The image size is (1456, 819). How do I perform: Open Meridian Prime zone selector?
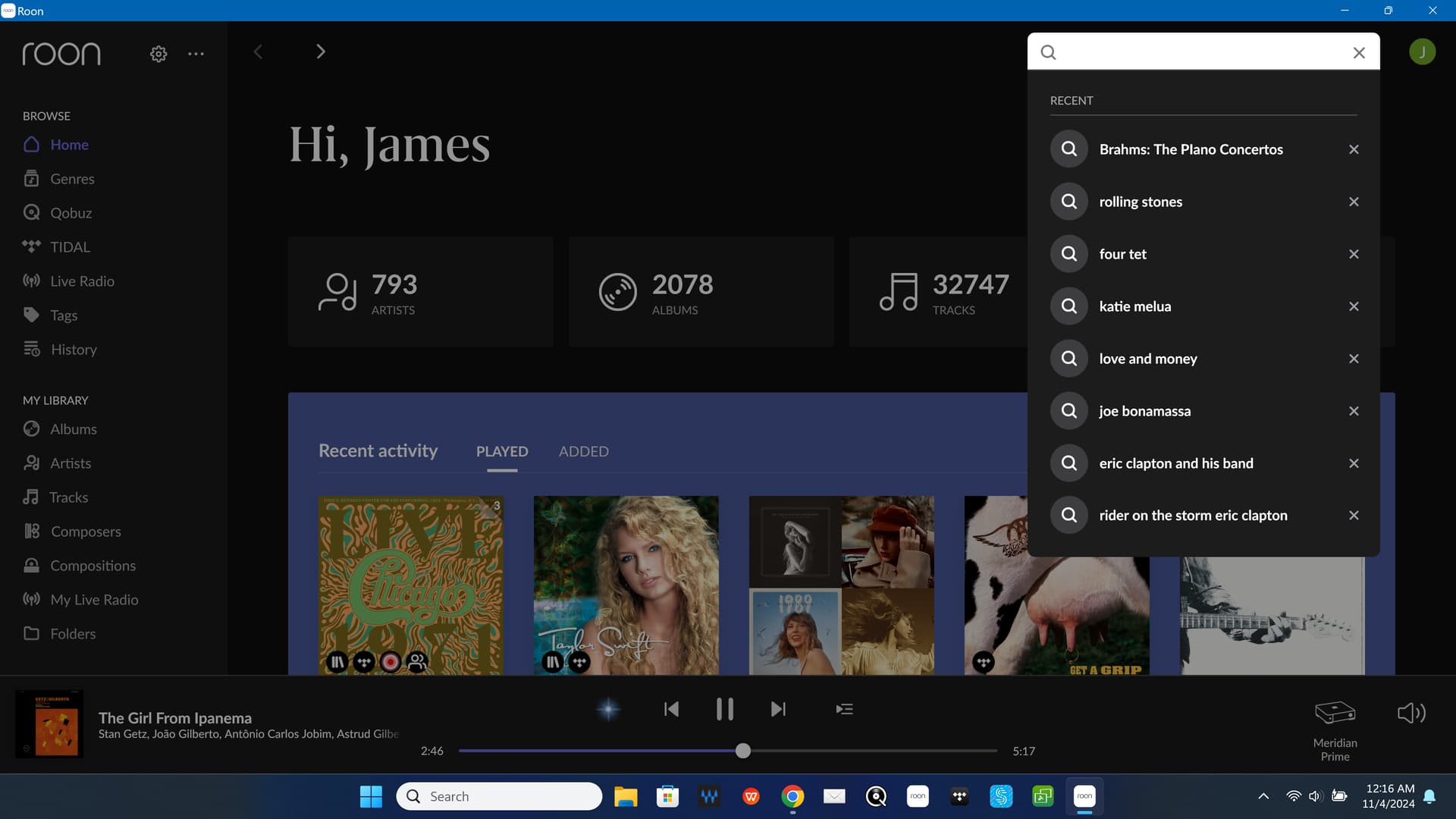coord(1335,730)
